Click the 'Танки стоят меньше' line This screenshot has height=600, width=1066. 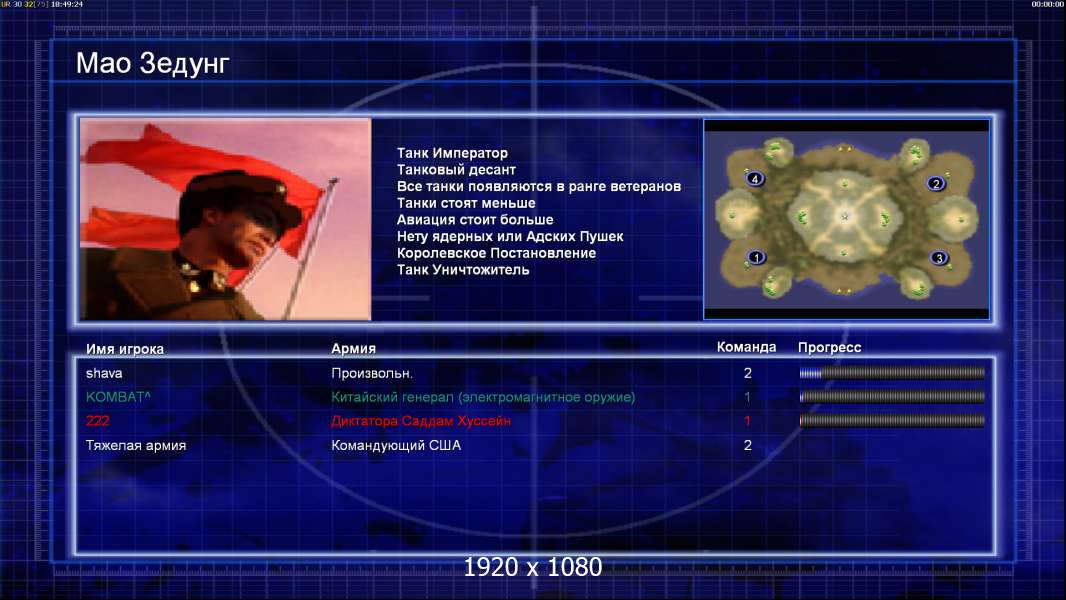pyautogui.click(x=466, y=203)
